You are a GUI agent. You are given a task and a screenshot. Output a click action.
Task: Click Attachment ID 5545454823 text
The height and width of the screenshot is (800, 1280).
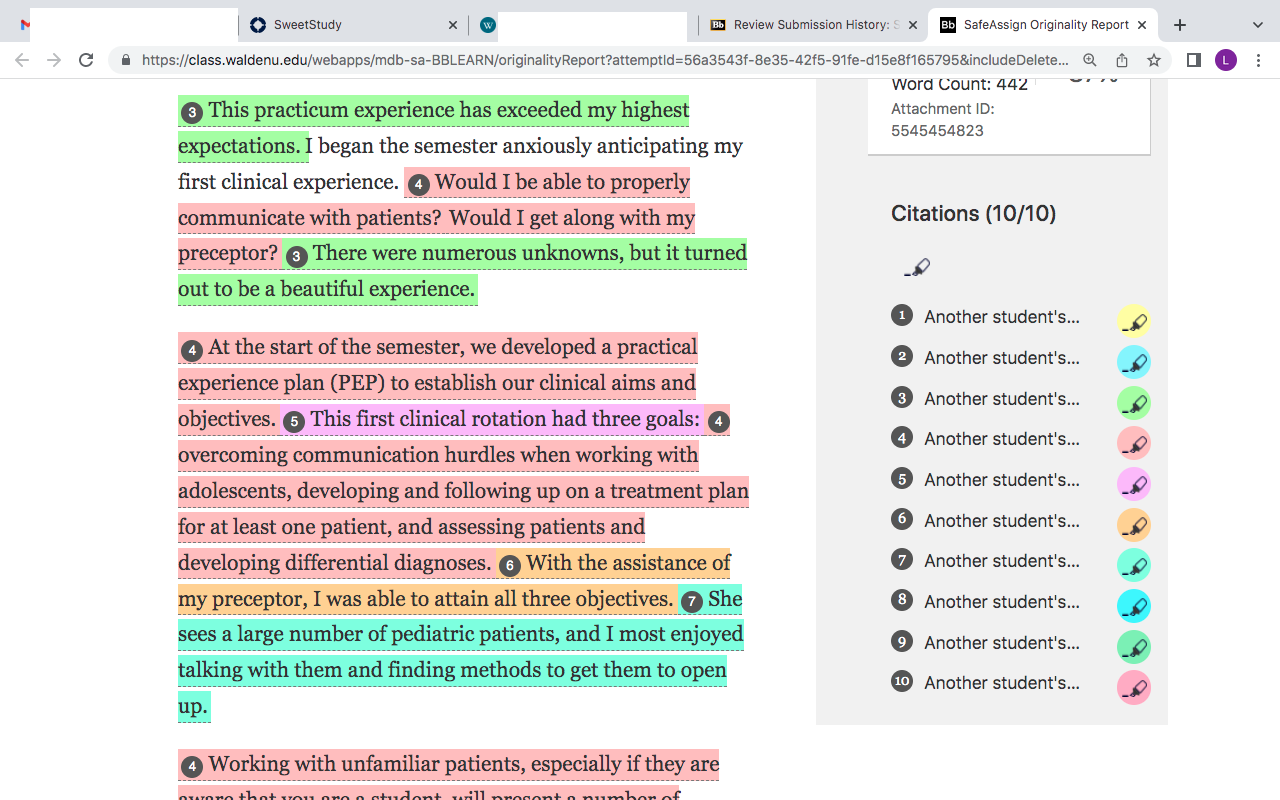(x=943, y=120)
